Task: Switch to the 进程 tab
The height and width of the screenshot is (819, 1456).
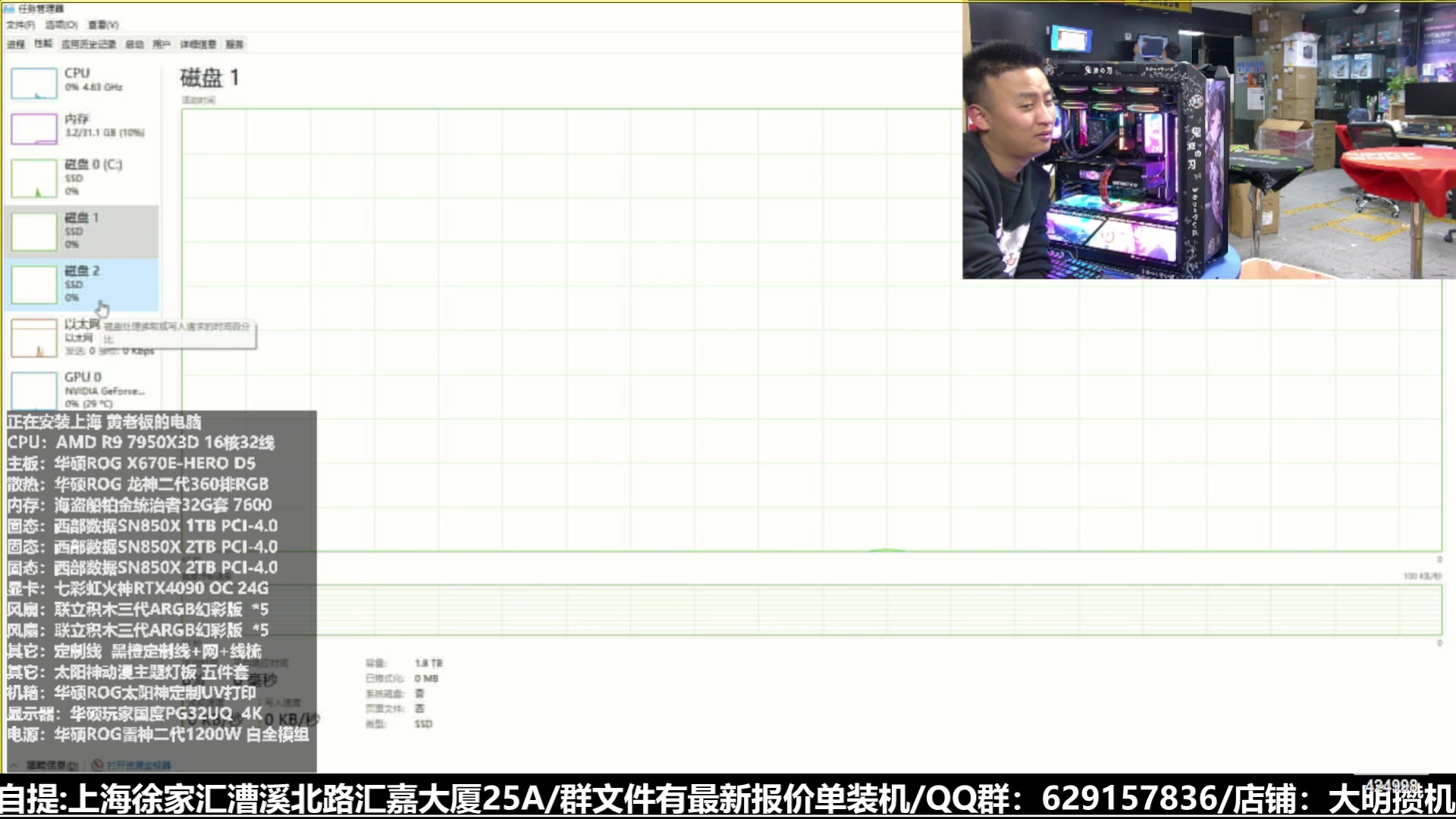Action: [16, 44]
